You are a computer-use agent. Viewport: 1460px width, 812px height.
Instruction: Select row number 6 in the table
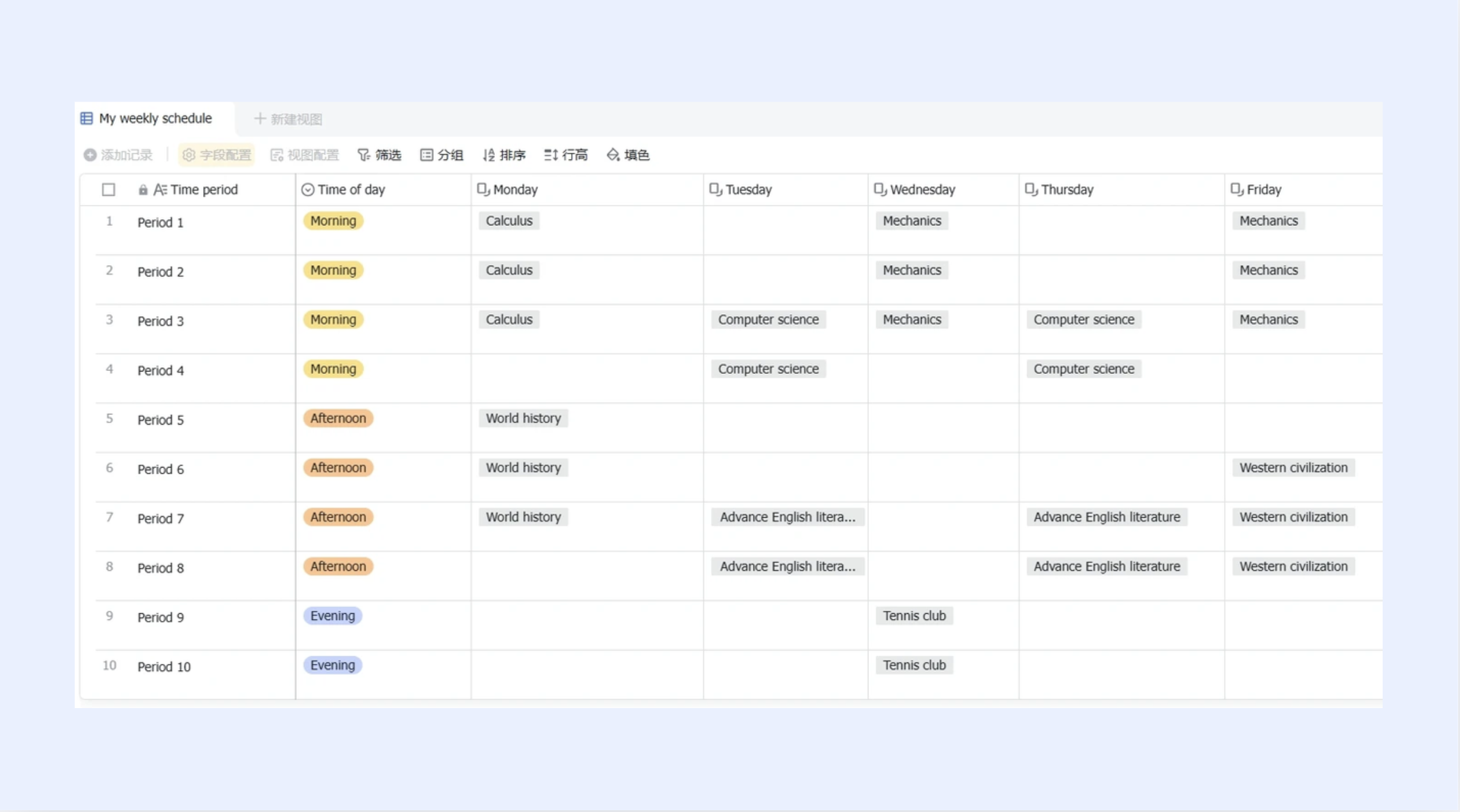pyautogui.click(x=109, y=468)
